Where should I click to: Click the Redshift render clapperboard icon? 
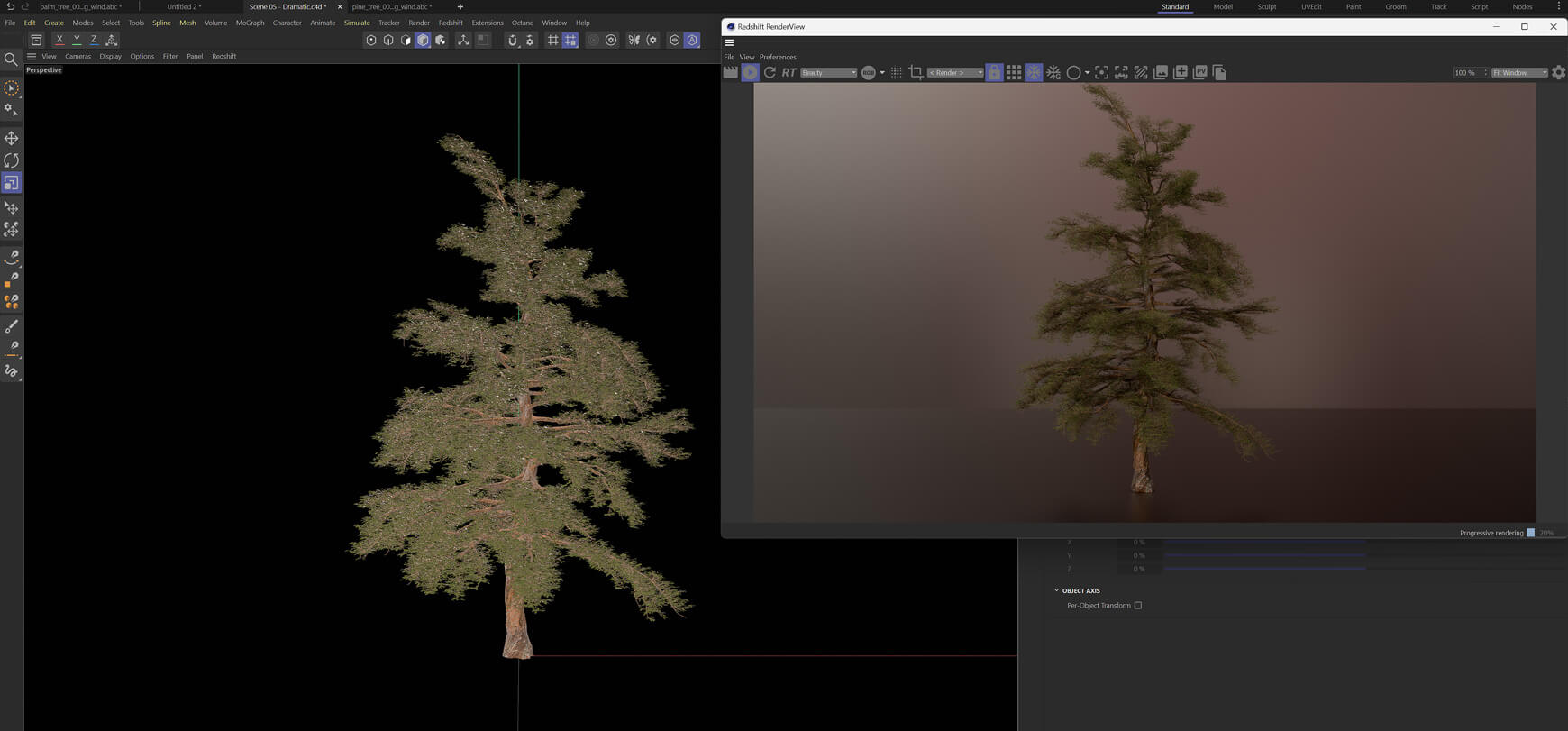point(731,72)
